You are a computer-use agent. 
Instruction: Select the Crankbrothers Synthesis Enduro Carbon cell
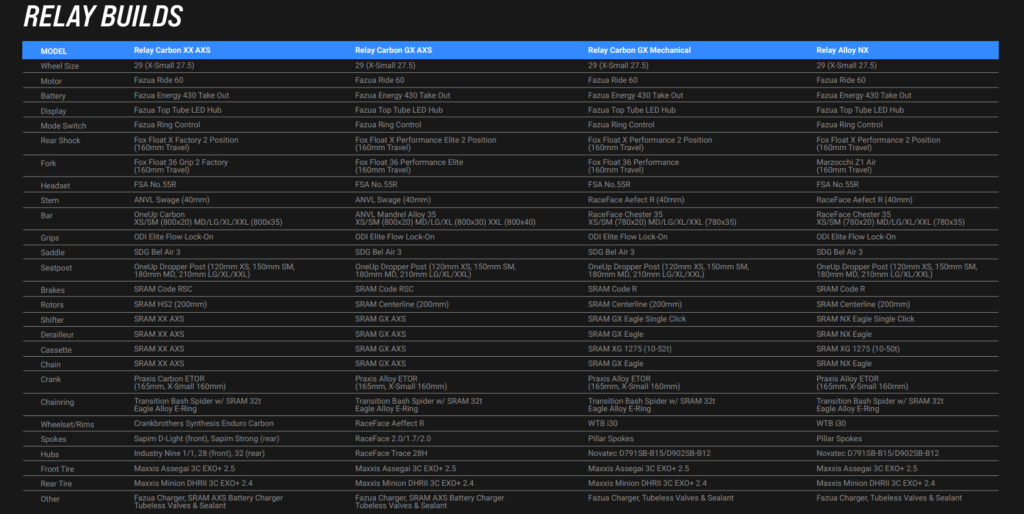[x=204, y=424]
